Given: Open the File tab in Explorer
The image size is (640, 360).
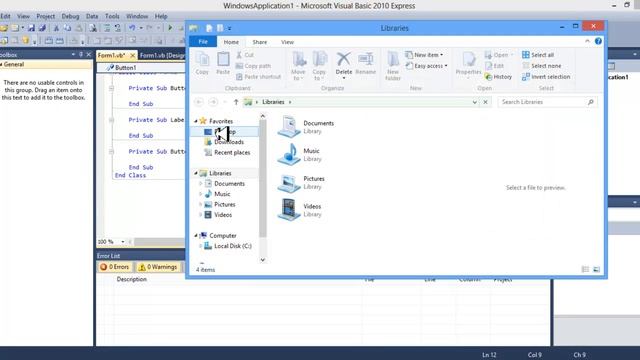Looking at the screenshot, I should click(203, 42).
